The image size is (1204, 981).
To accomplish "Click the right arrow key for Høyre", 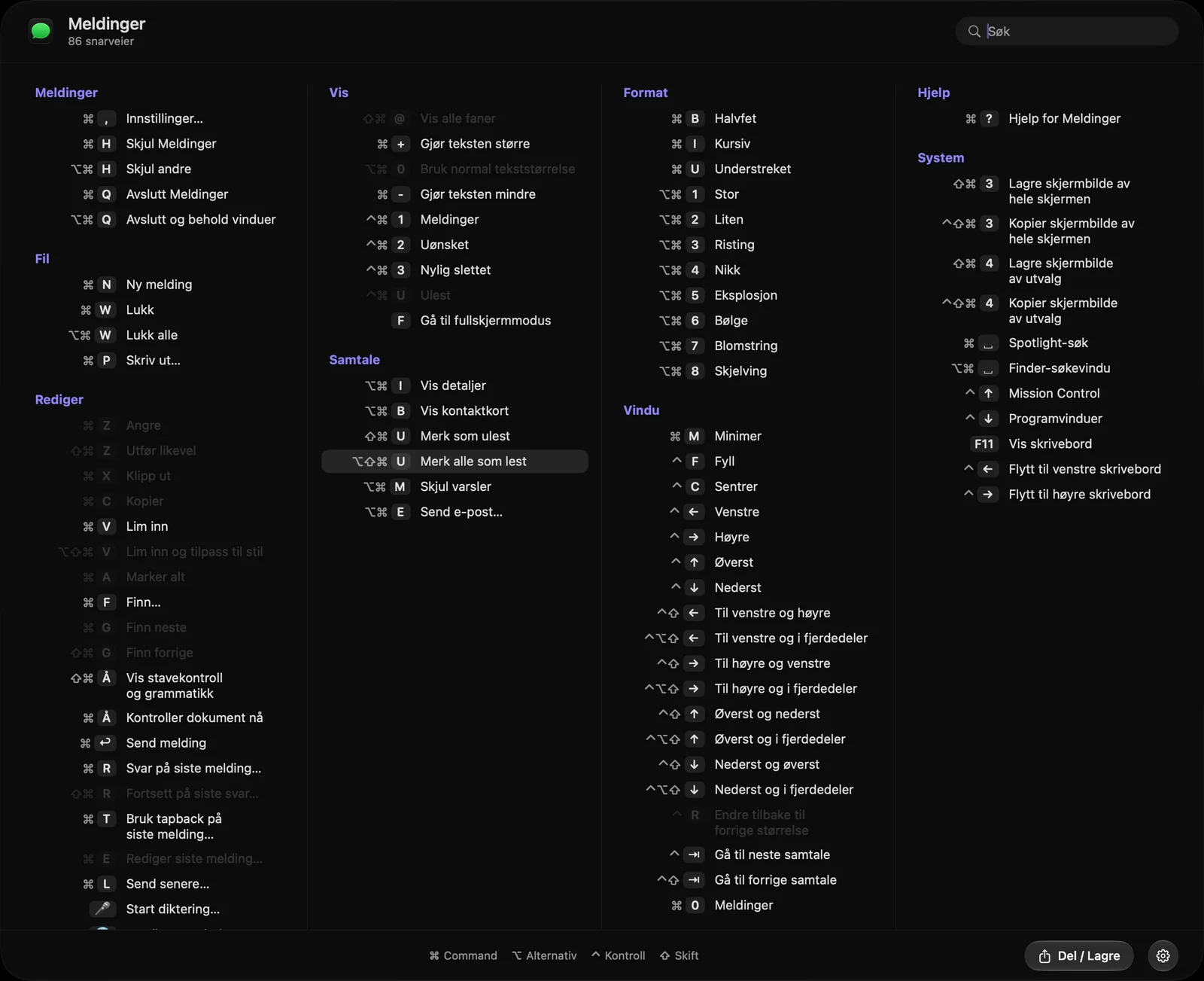I will click(x=694, y=537).
